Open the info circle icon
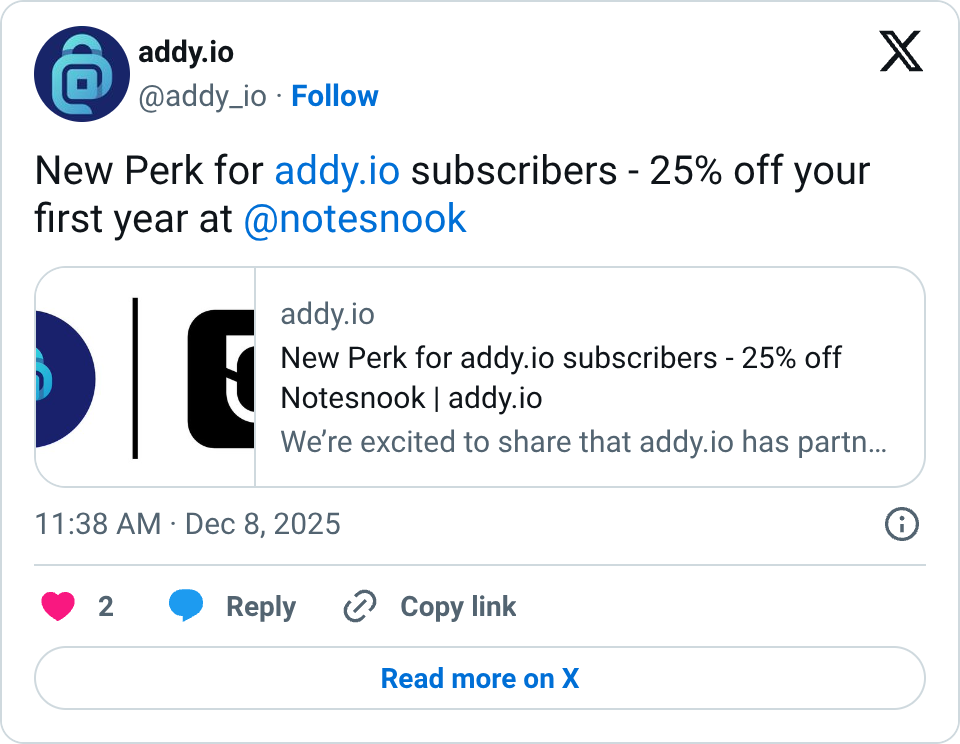Viewport: 960px width, 744px height. (902, 524)
